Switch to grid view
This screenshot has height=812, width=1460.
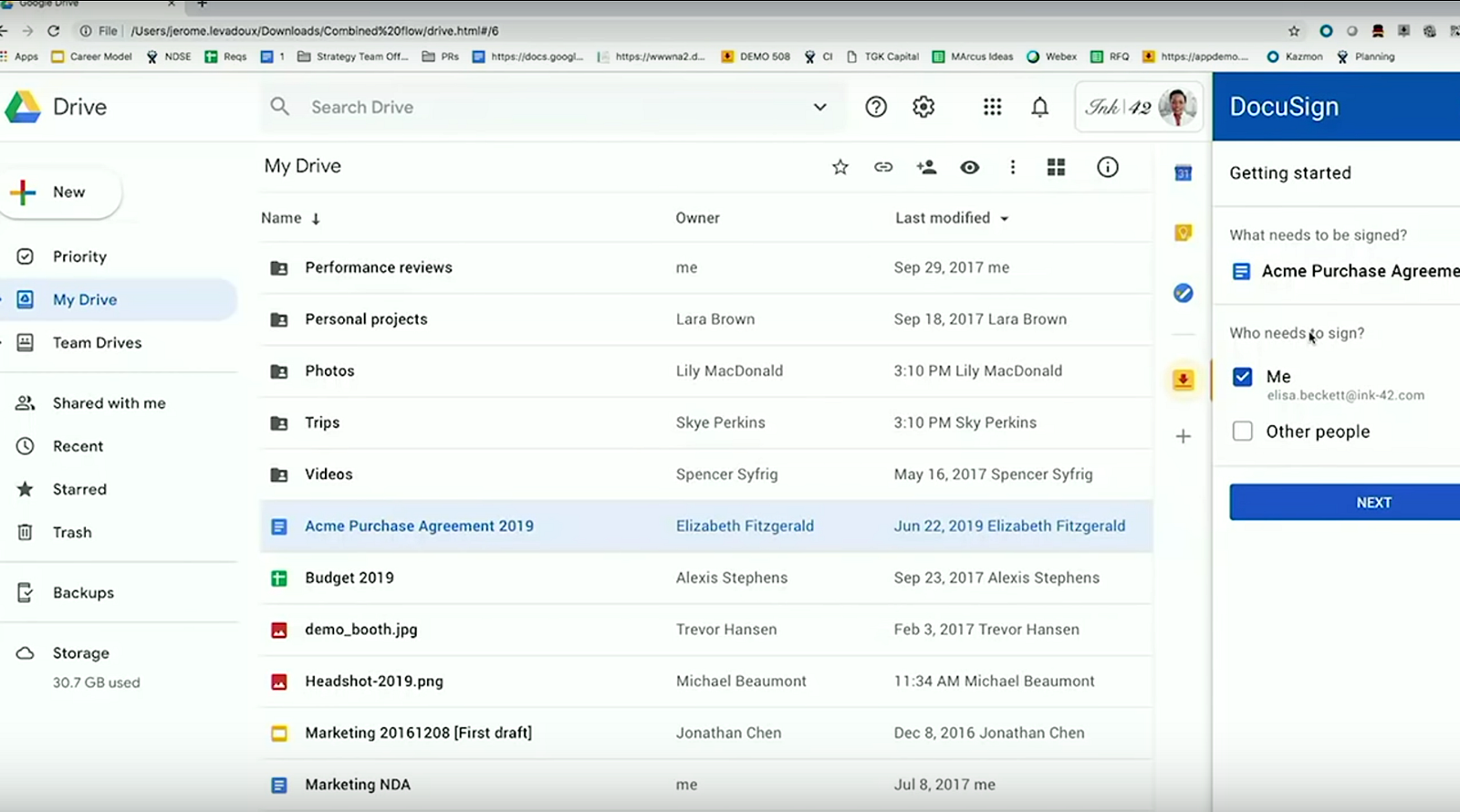(x=1056, y=167)
